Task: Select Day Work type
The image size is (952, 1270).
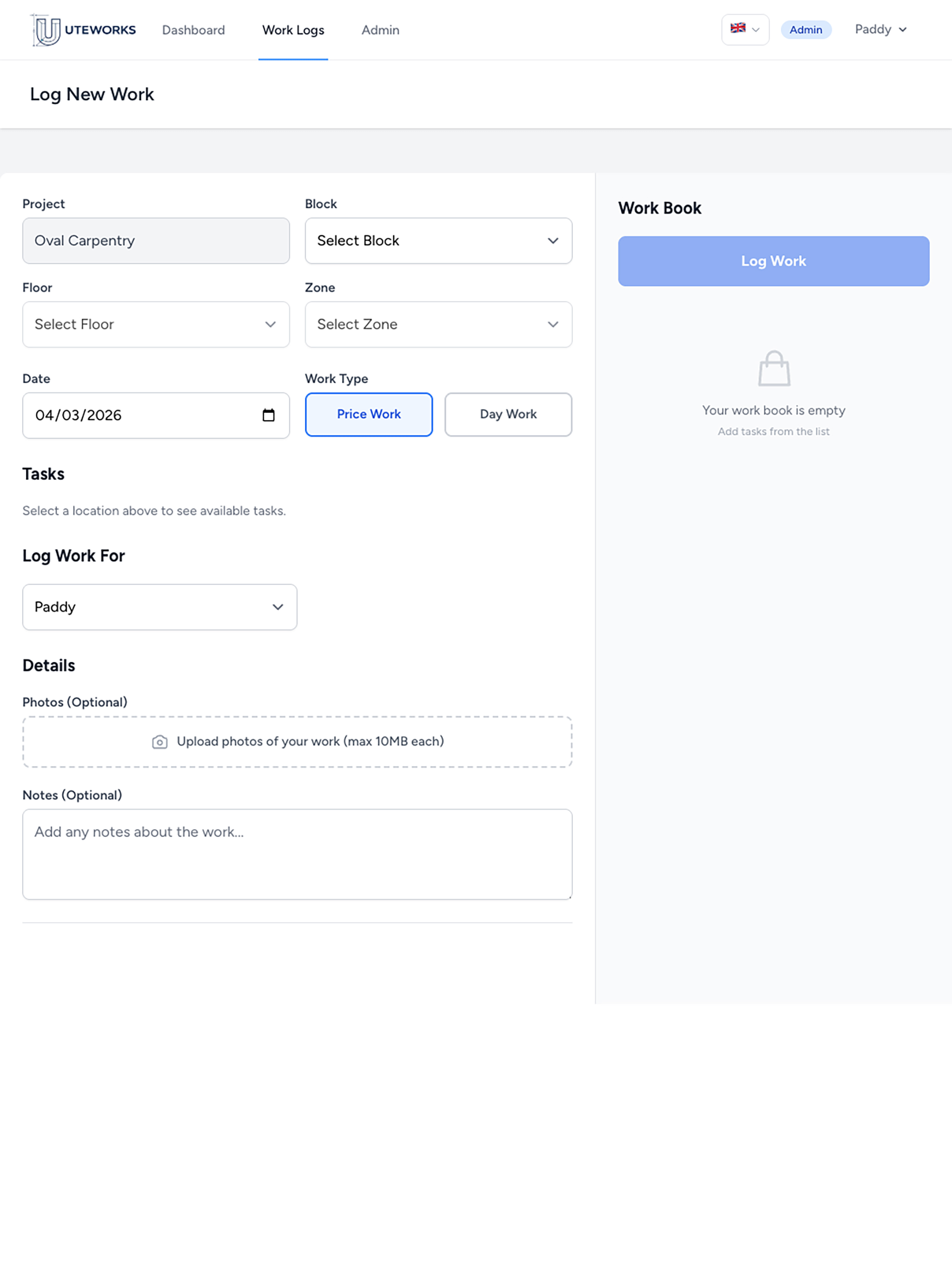Action: [x=508, y=415]
